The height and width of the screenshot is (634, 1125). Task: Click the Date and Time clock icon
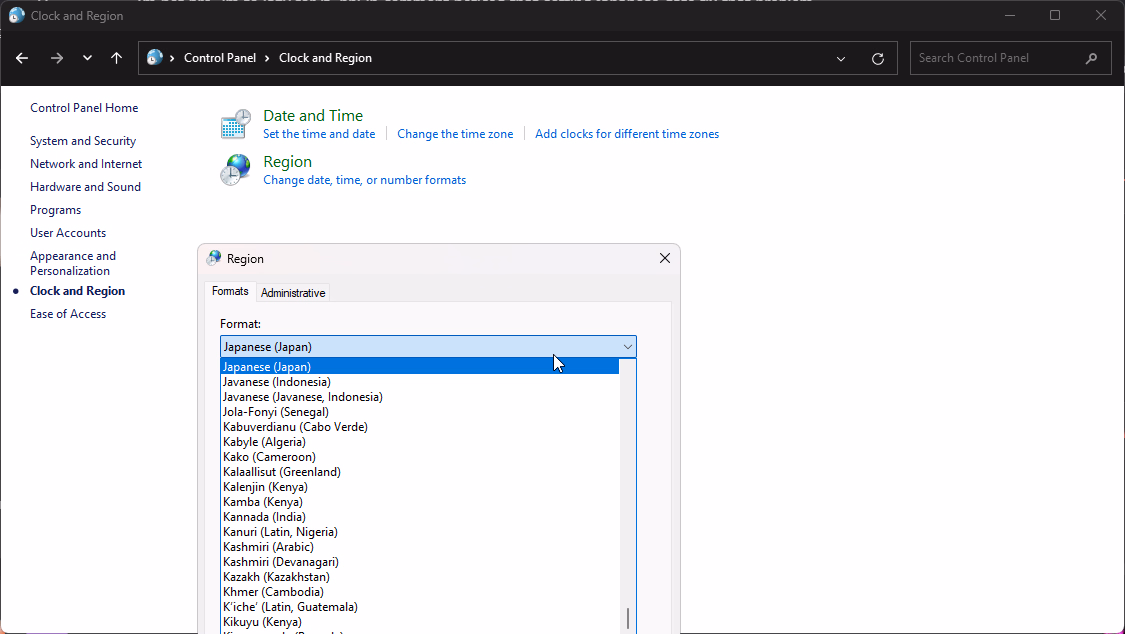point(235,124)
